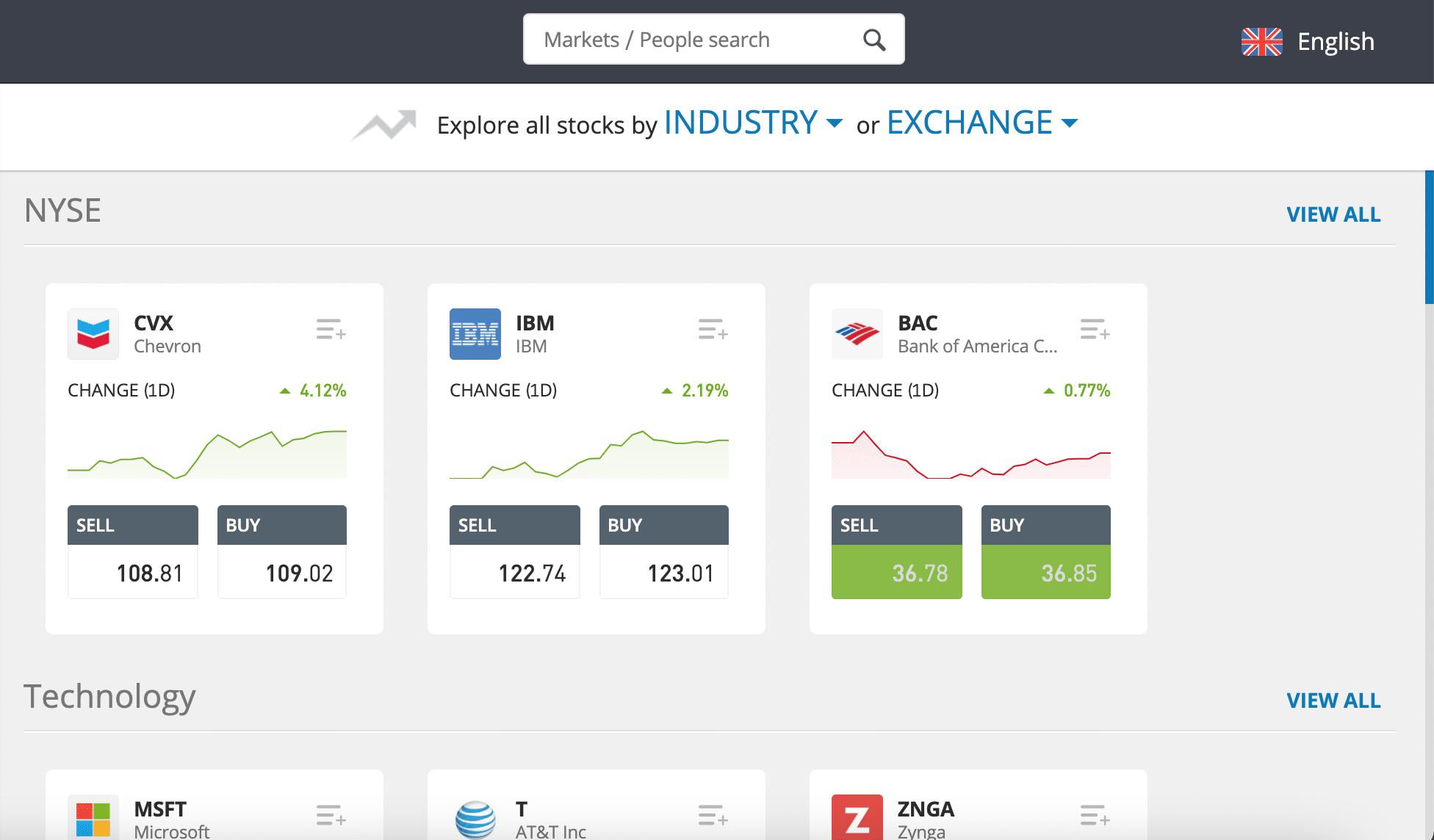
Task: Expand the INDUSTRY dropdown
Action: click(753, 123)
